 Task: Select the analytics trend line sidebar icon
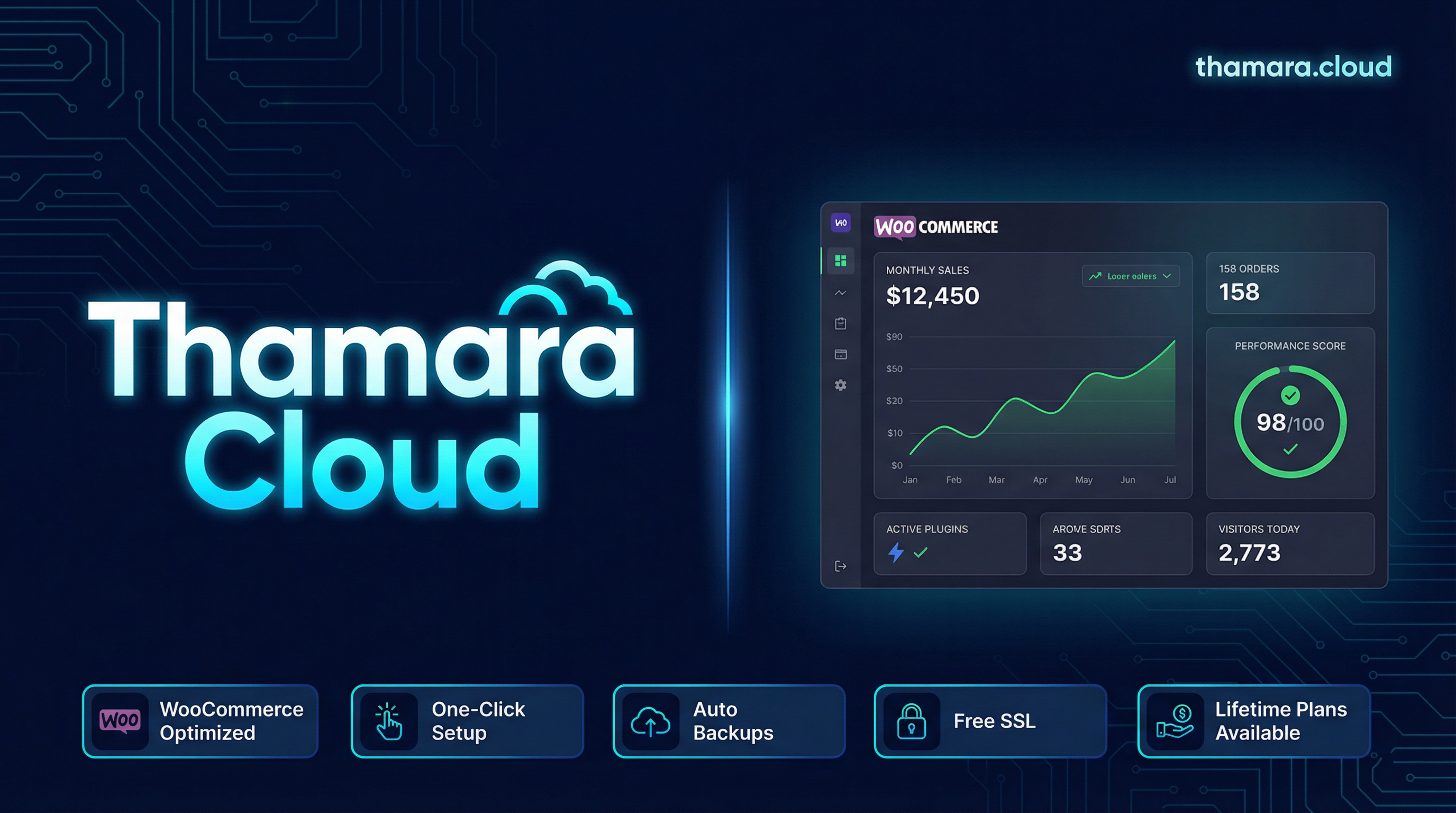click(841, 293)
